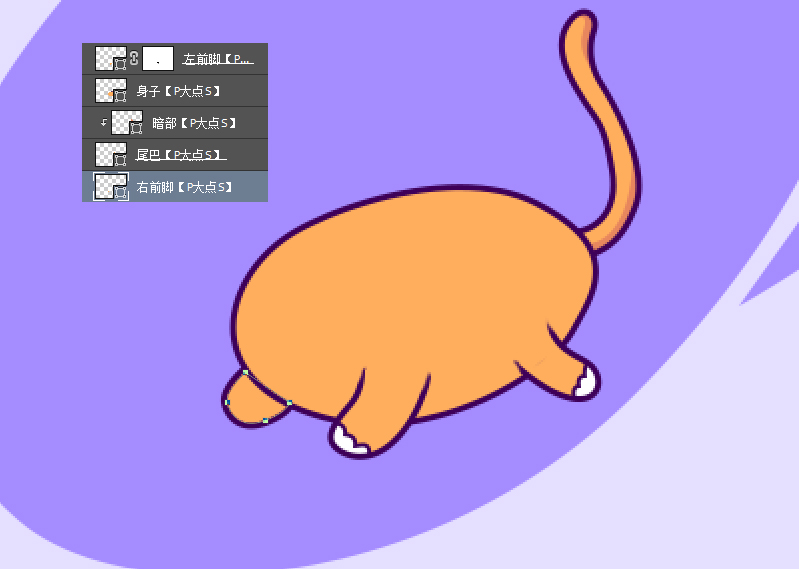Click the clipping mask arrow beside 暗部 layer
The height and width of the screenshot is (569, 799).
(x=104, y=123)
